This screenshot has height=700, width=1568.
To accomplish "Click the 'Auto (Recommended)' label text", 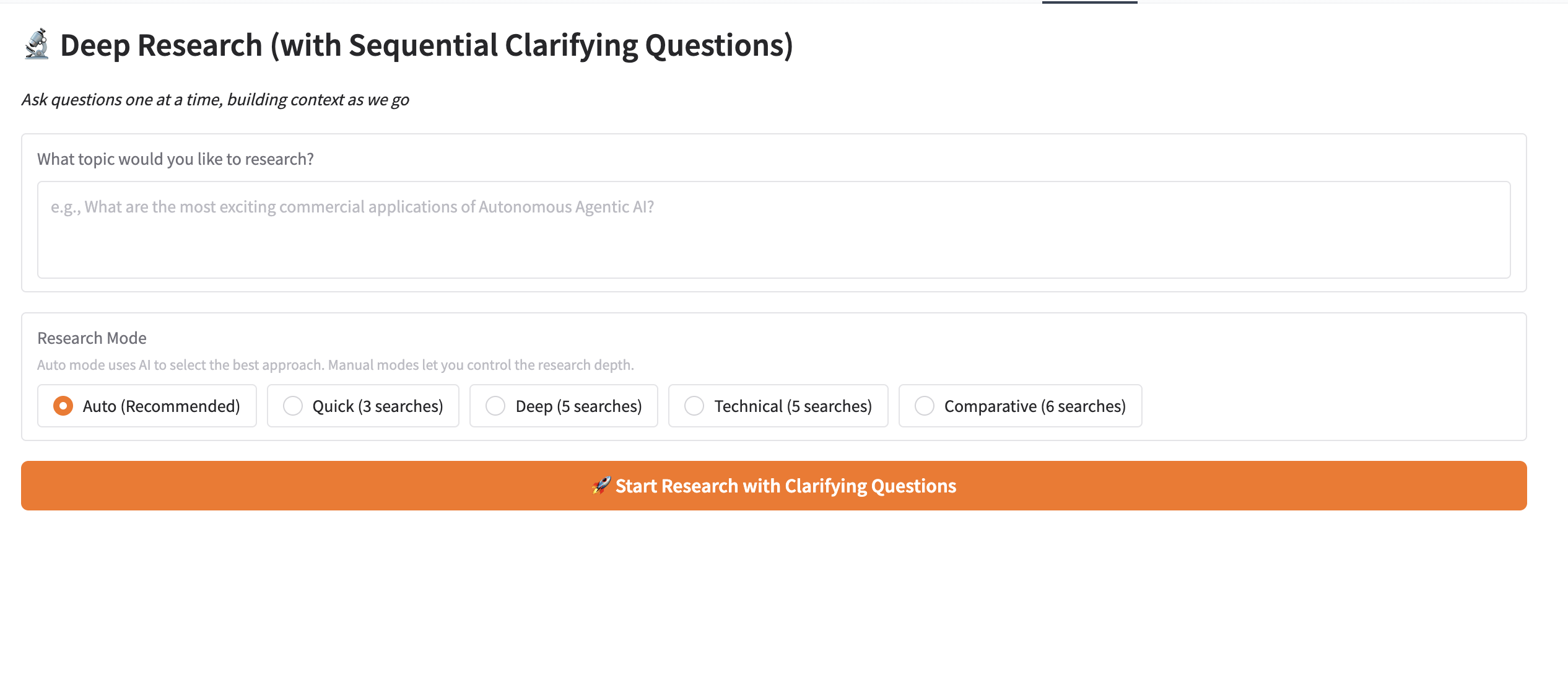I will (161, 406).
